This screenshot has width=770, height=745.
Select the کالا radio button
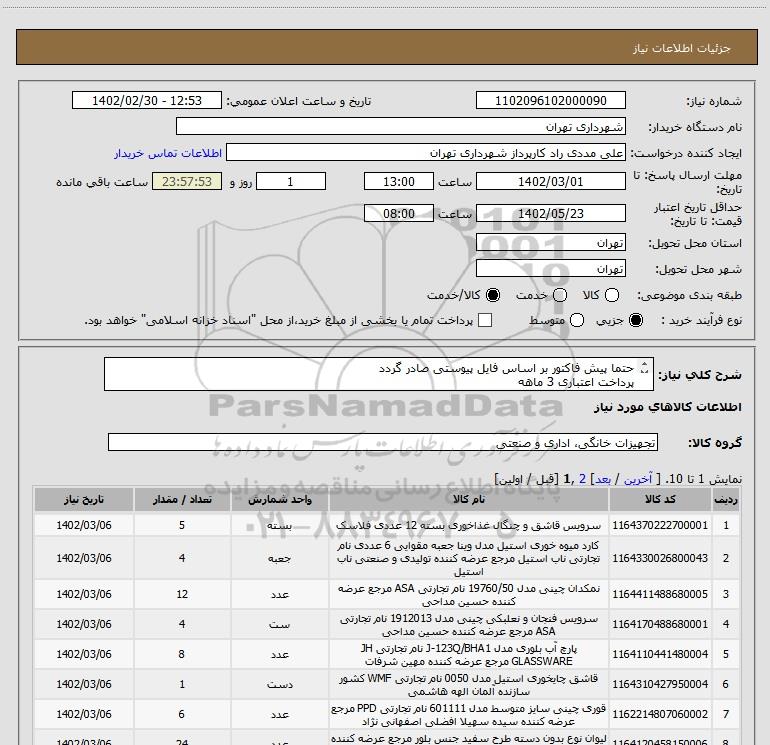pyautogui.click(x=612, y=295)
